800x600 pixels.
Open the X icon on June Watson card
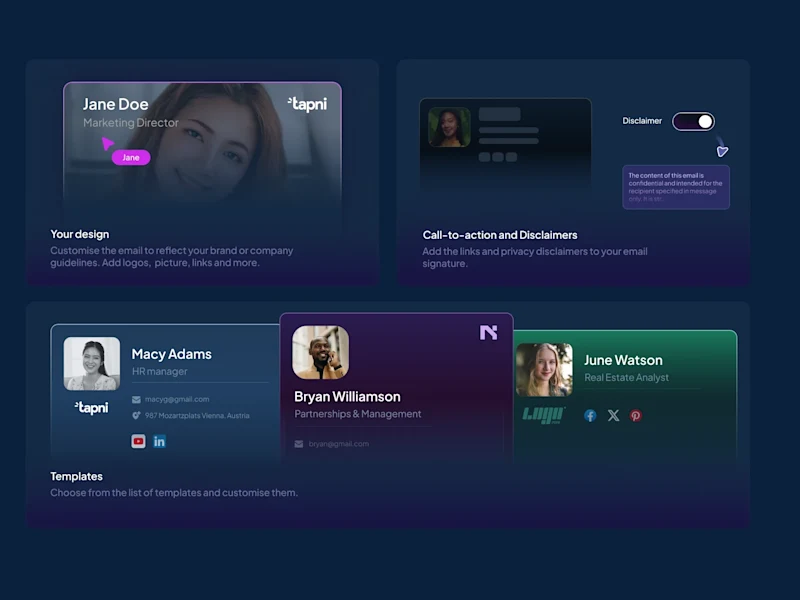pyautogui.click(x=613, y=415)
